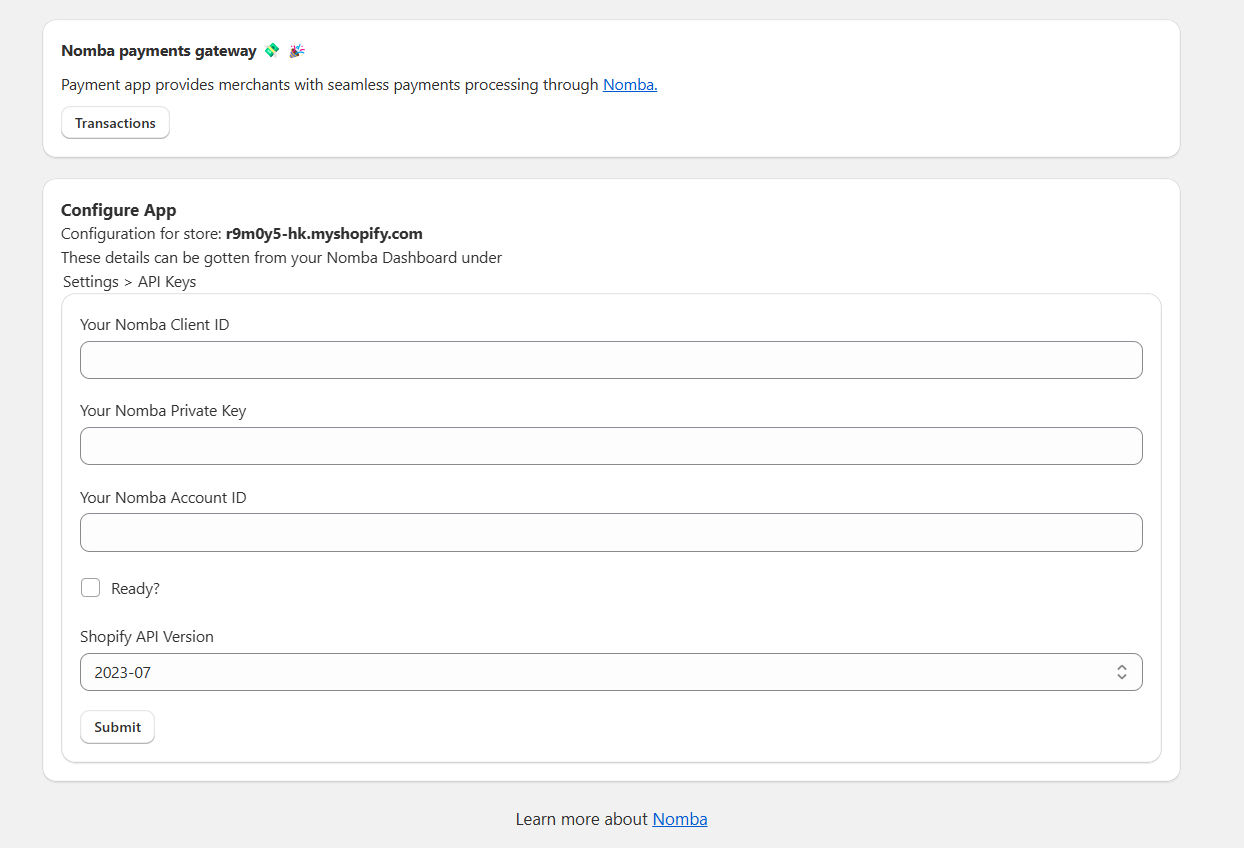This screenshot has width=1244, height=848.
Task: Select the store name r9m0y5-hk.myshopify.com text
Action: pos(324,234)
